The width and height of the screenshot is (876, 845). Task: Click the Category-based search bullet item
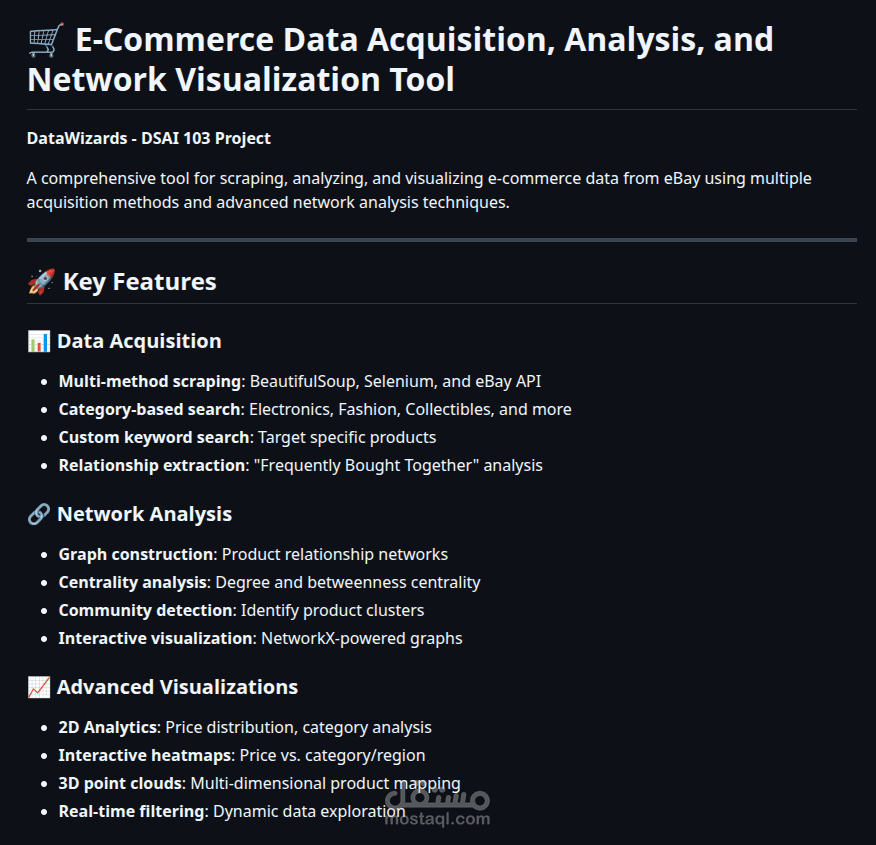pyautogui.click(x=315, y=409)
